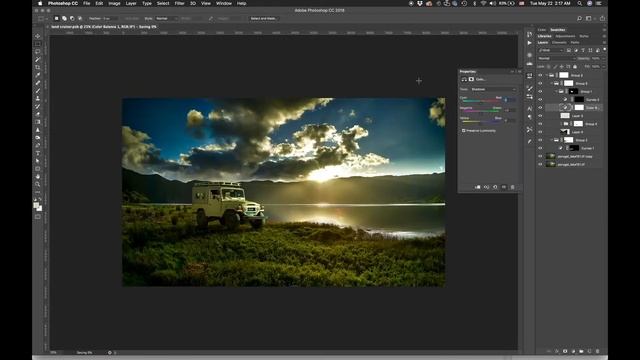Viewport: 640px width, 360px height.
Task: Hide the Curves 1 layer
Action: coord(540,148)
